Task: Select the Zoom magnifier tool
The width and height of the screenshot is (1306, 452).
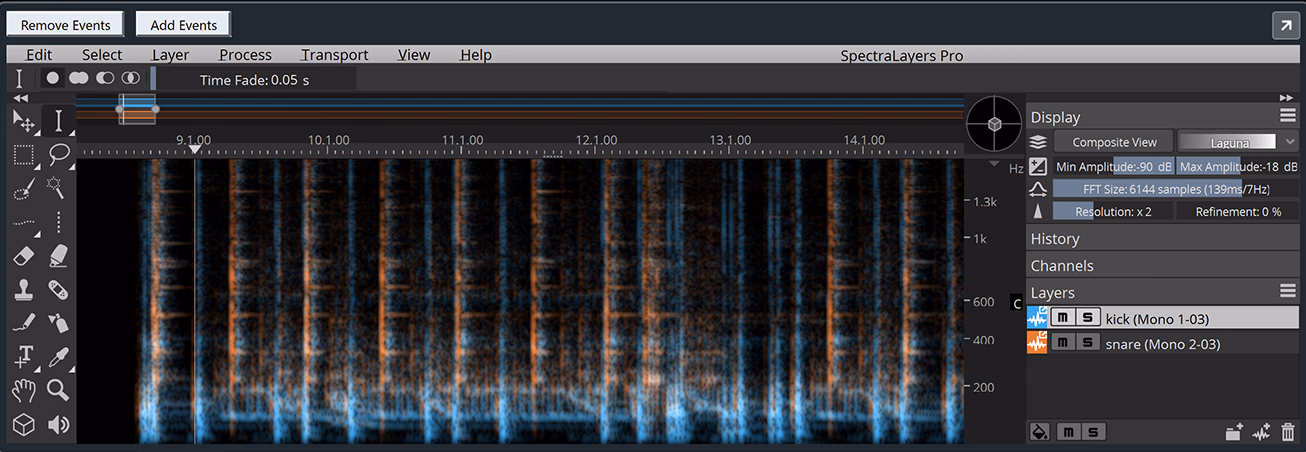Action: (x=58, y=390)
